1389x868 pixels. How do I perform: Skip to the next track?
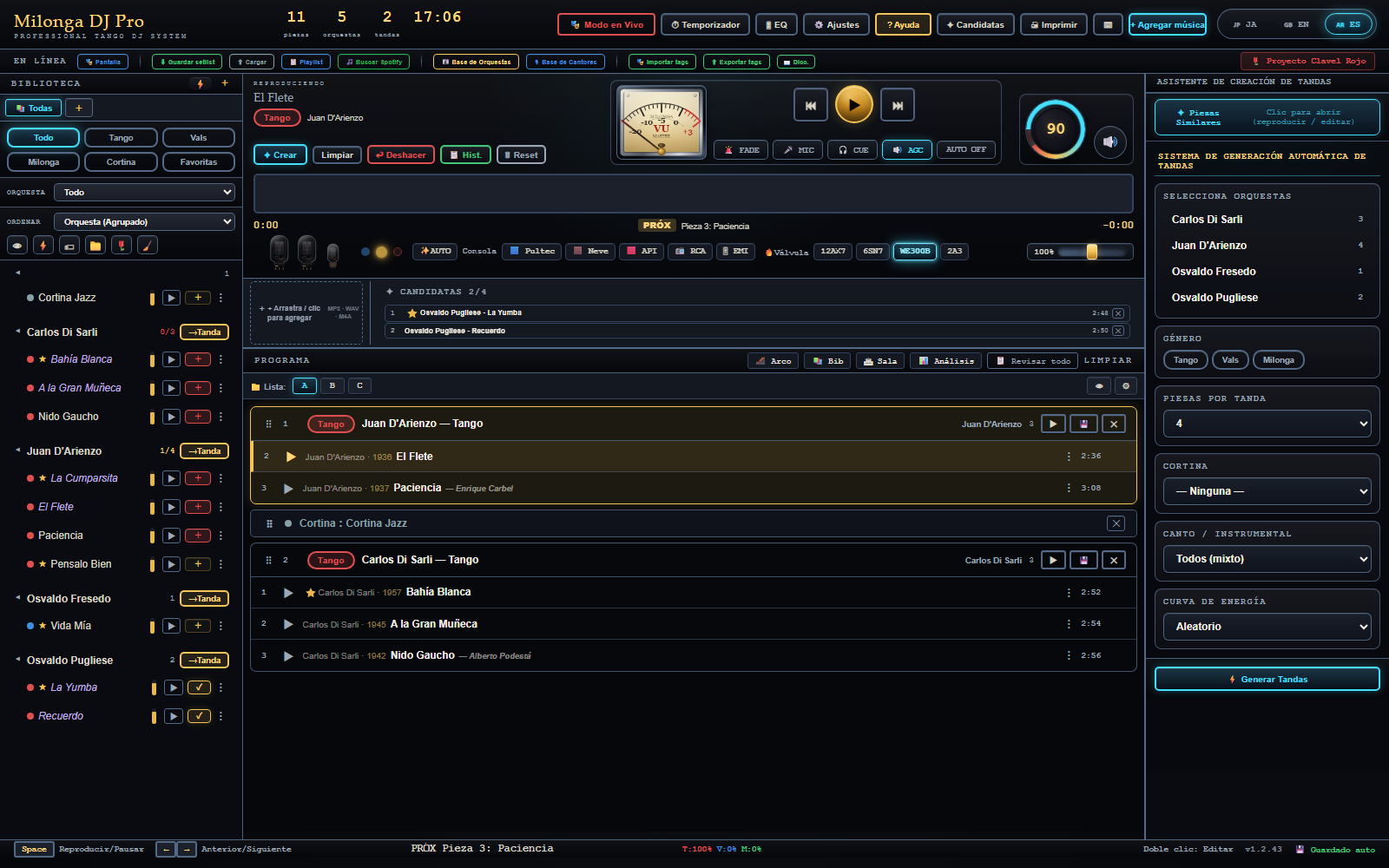pyautogui.click(x=898, y=105)
